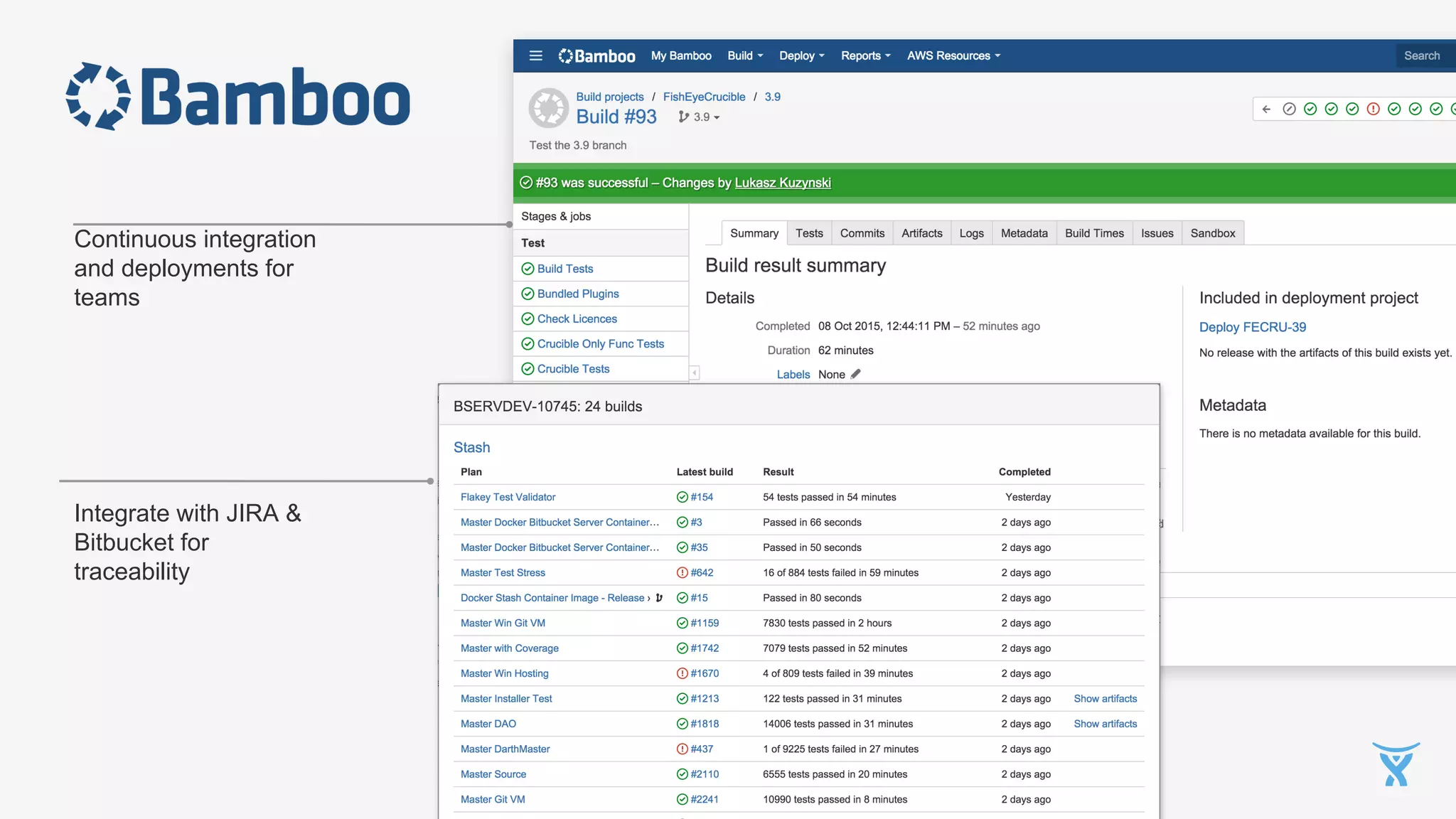This screenshot has height=819, width=1456.
Task: Switch to the Metadata tab
Action: 1024,233
